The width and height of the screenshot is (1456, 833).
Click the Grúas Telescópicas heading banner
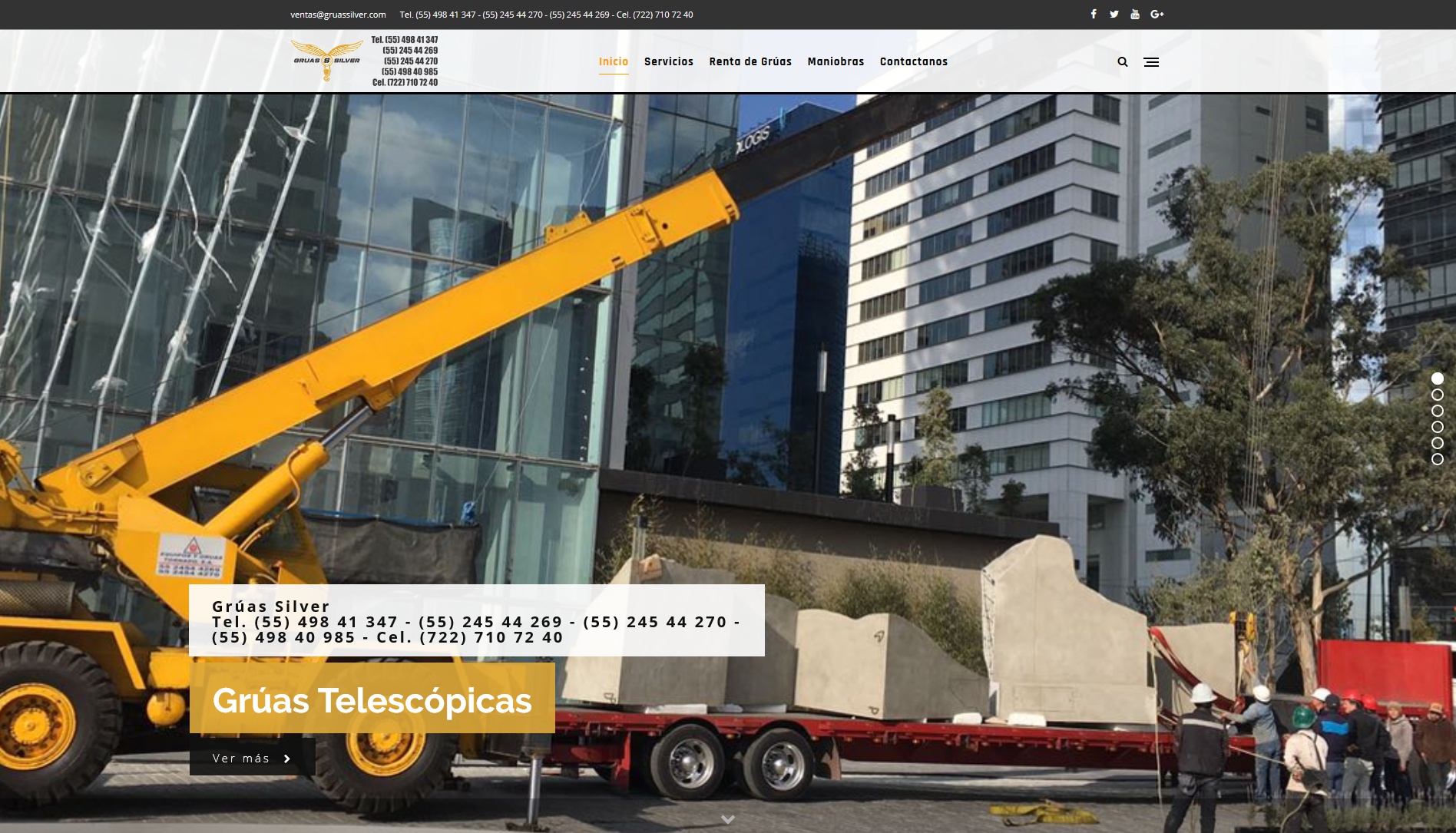coord(372,700)
